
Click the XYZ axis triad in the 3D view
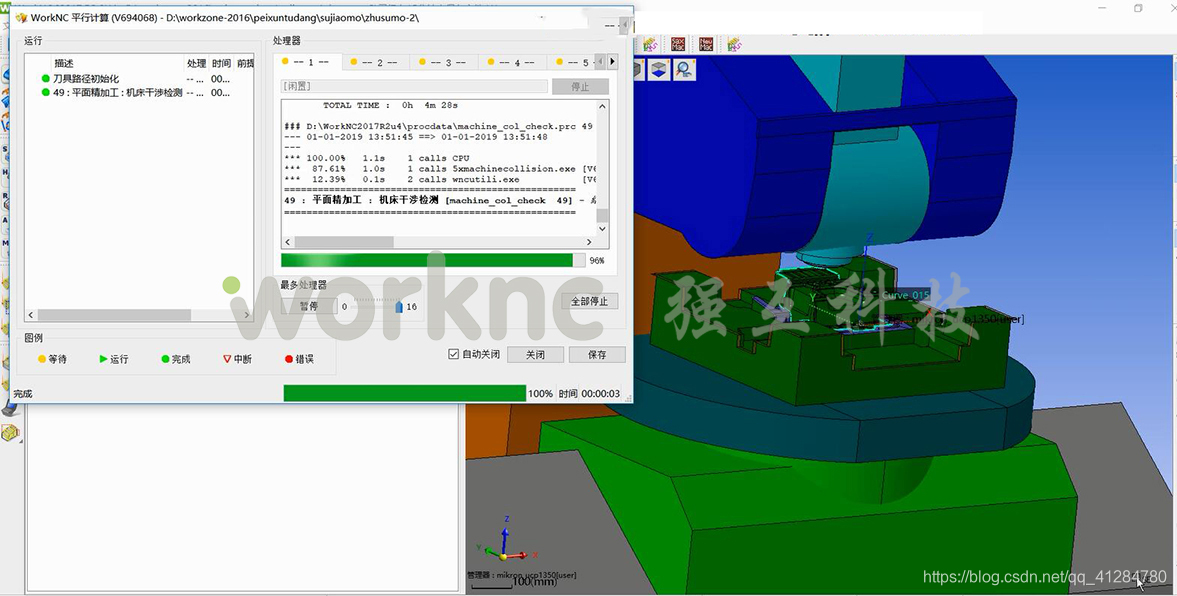(506, 539)
